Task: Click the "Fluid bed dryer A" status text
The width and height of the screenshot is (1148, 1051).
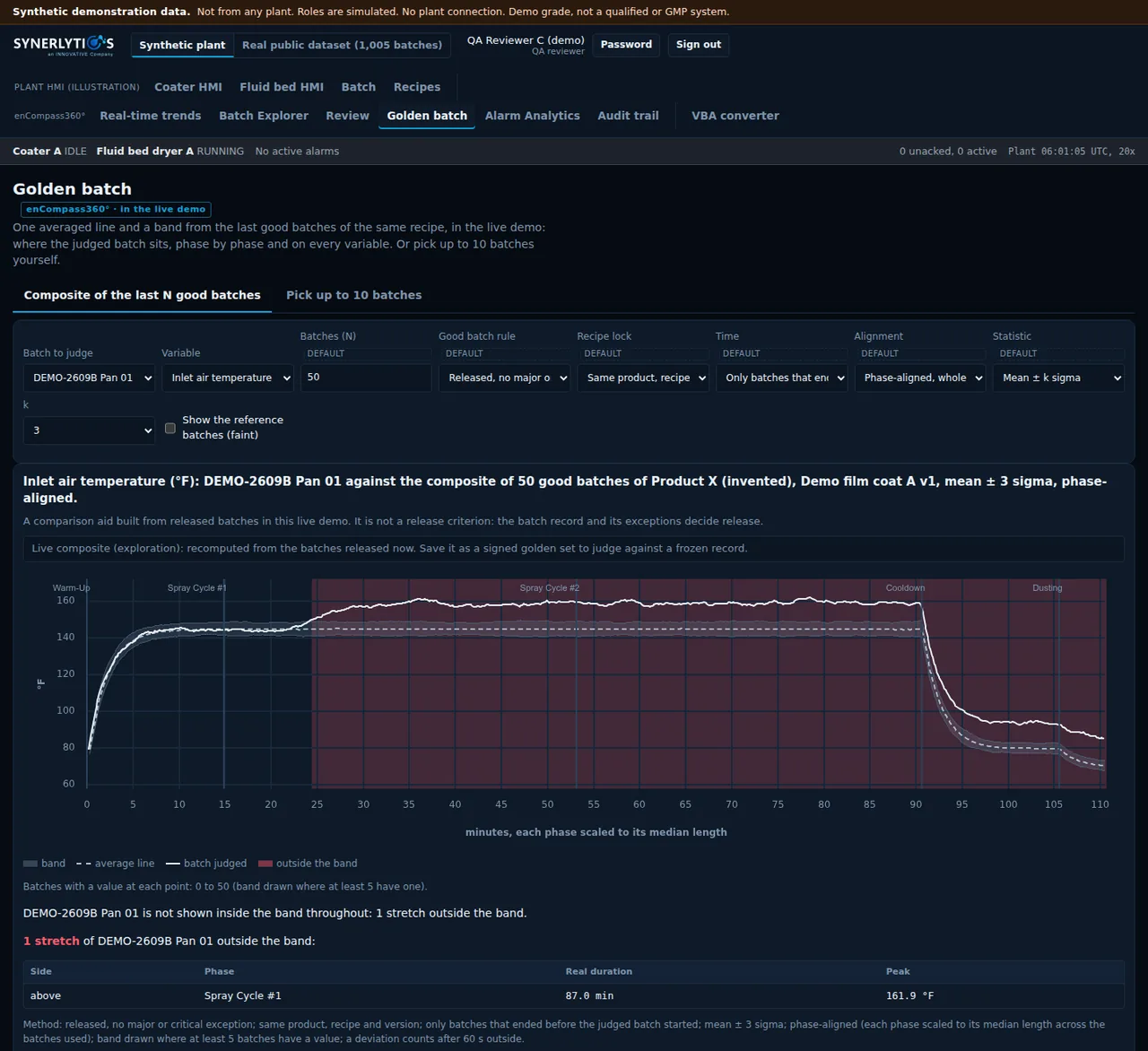Action: 145,152
